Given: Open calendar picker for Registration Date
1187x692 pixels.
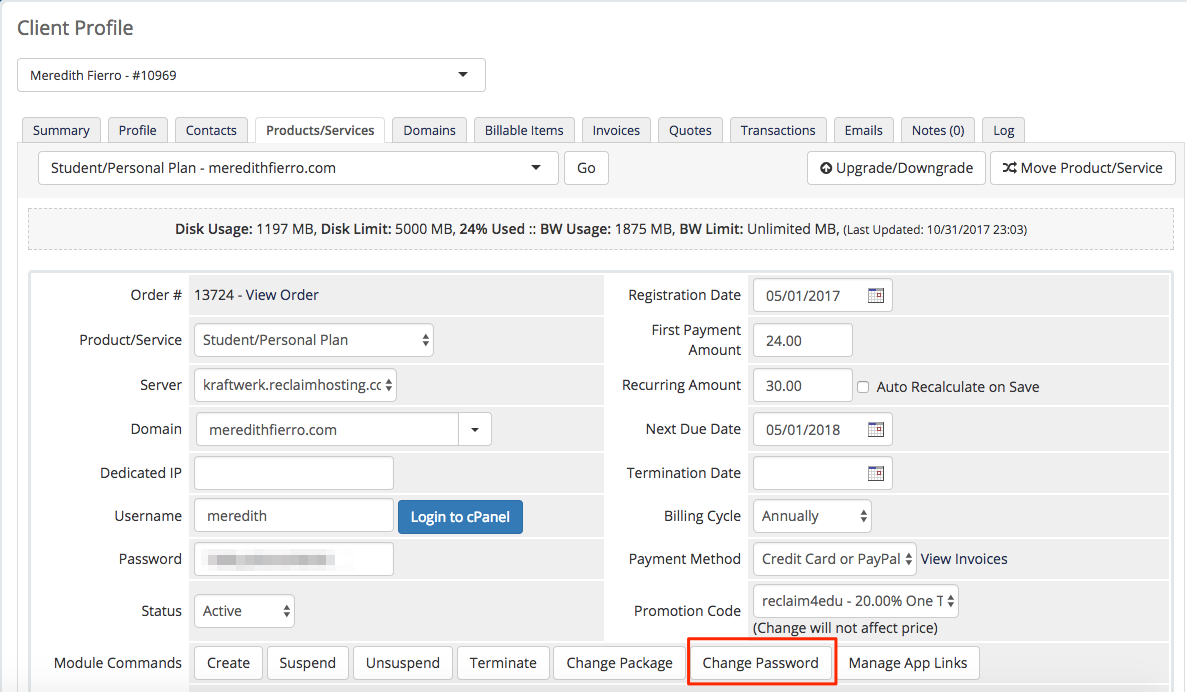Looking at the screenshot, I should click(876, 295).
